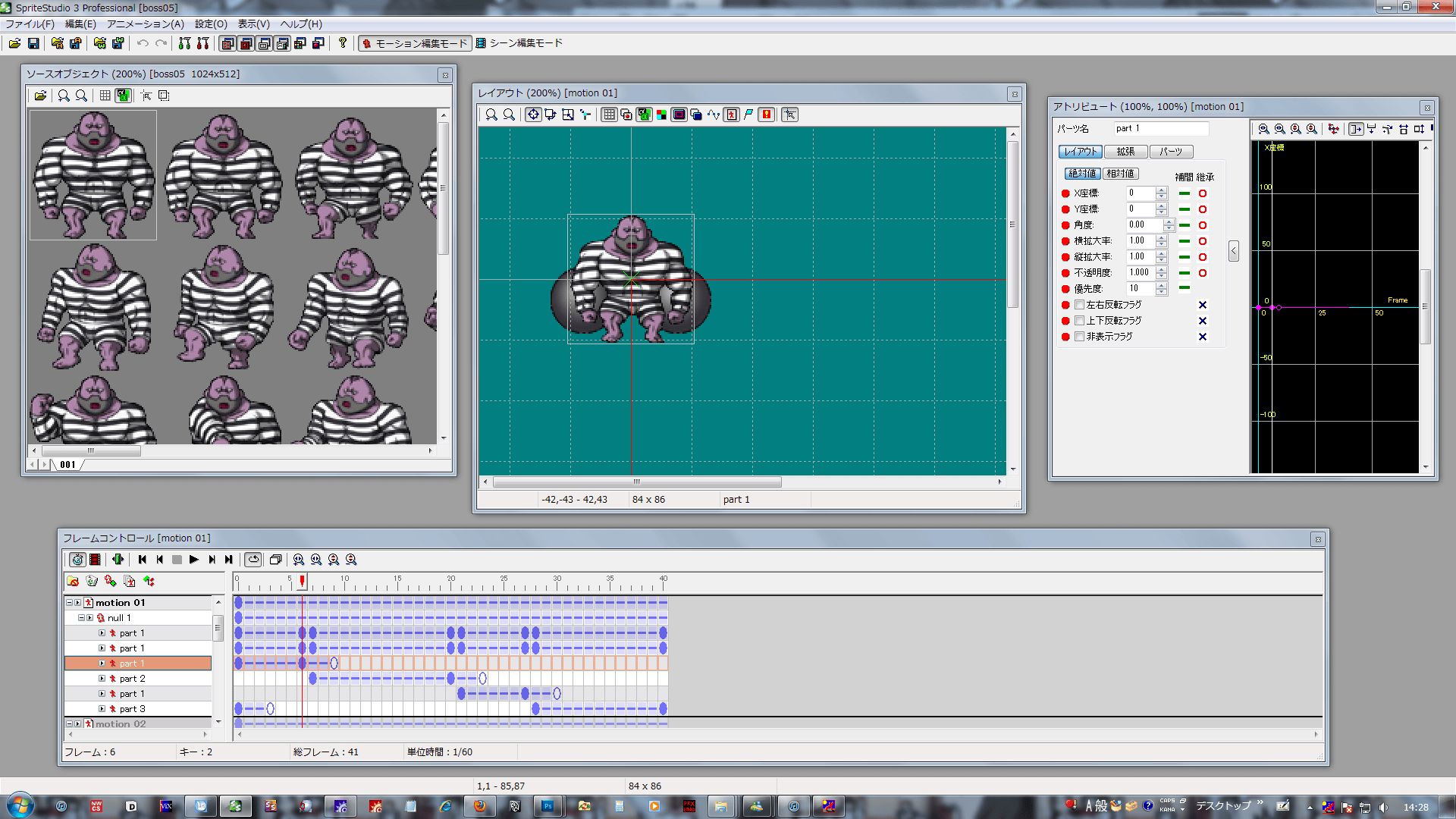Zoom in timeline horizontally in Frame Control
This screenshot has width=1456, height=819.
click(x=299, y=560)
